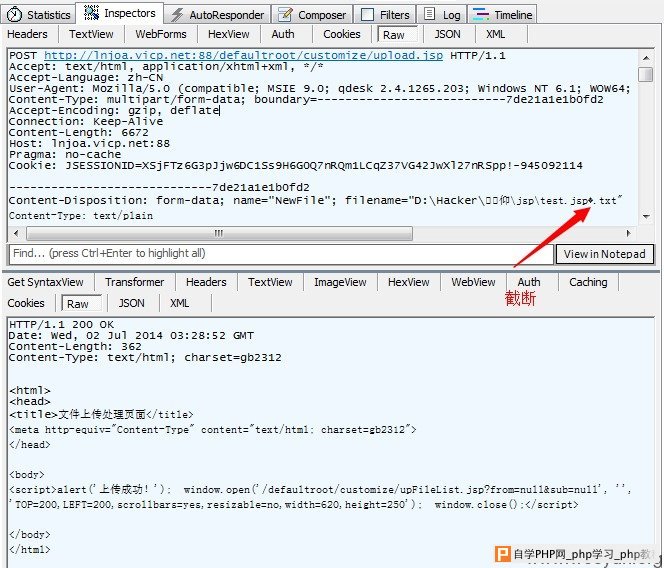Open the WebForms request tab
The height and width of the screenshot is (568, 664).
(x=161, y=34)
